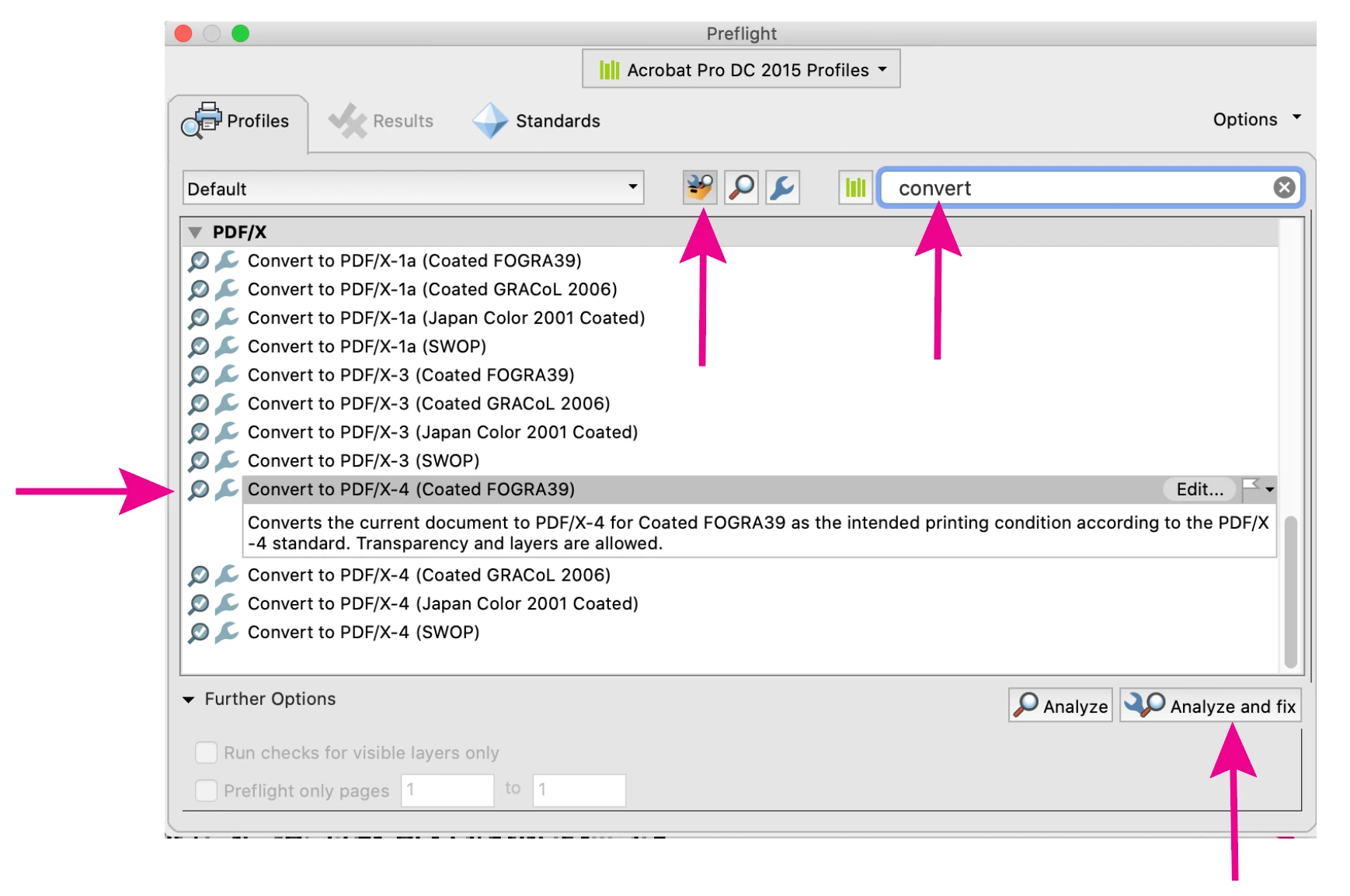Viewport: 1350px width, 896px height.
Task: Click the end page number field
Action: pyautogui.click(x=579, y=790)
